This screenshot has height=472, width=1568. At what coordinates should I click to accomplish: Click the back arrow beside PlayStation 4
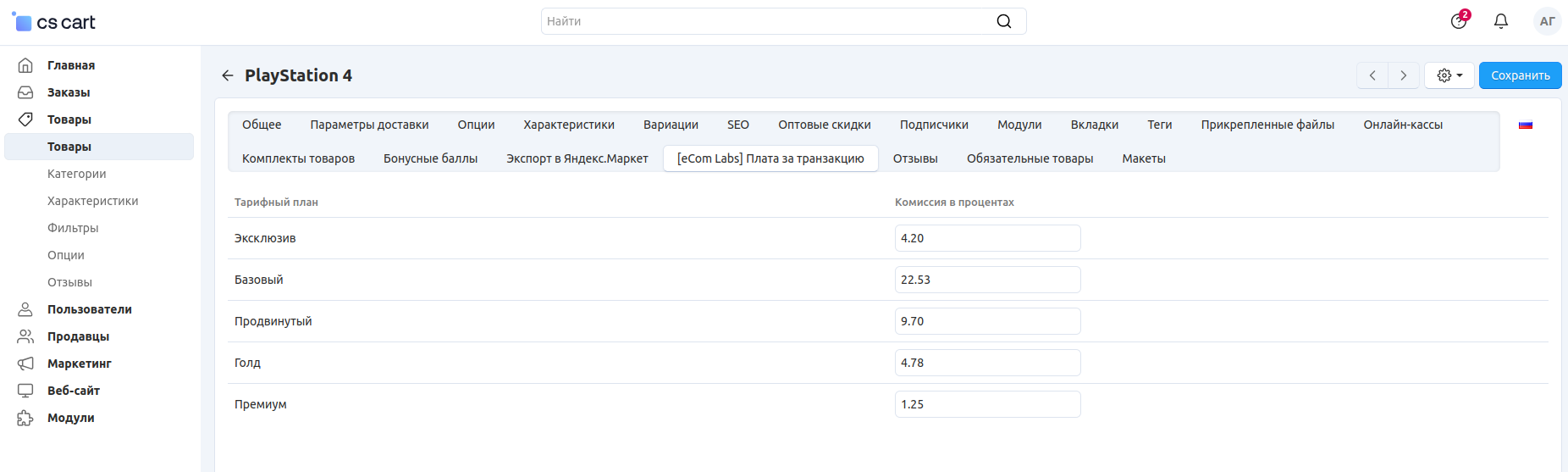(x=227, y=75)
